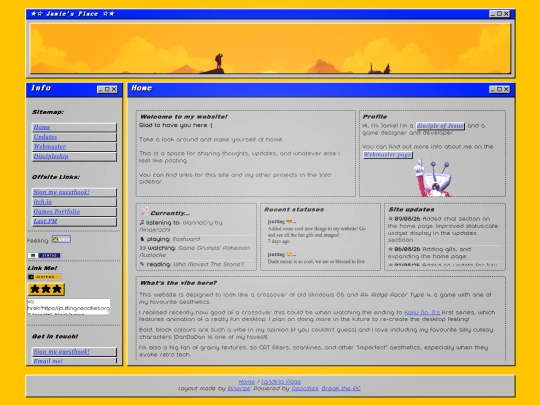
Task: Click the 'watching: Game Grumps' row
Action: (195, 251)
